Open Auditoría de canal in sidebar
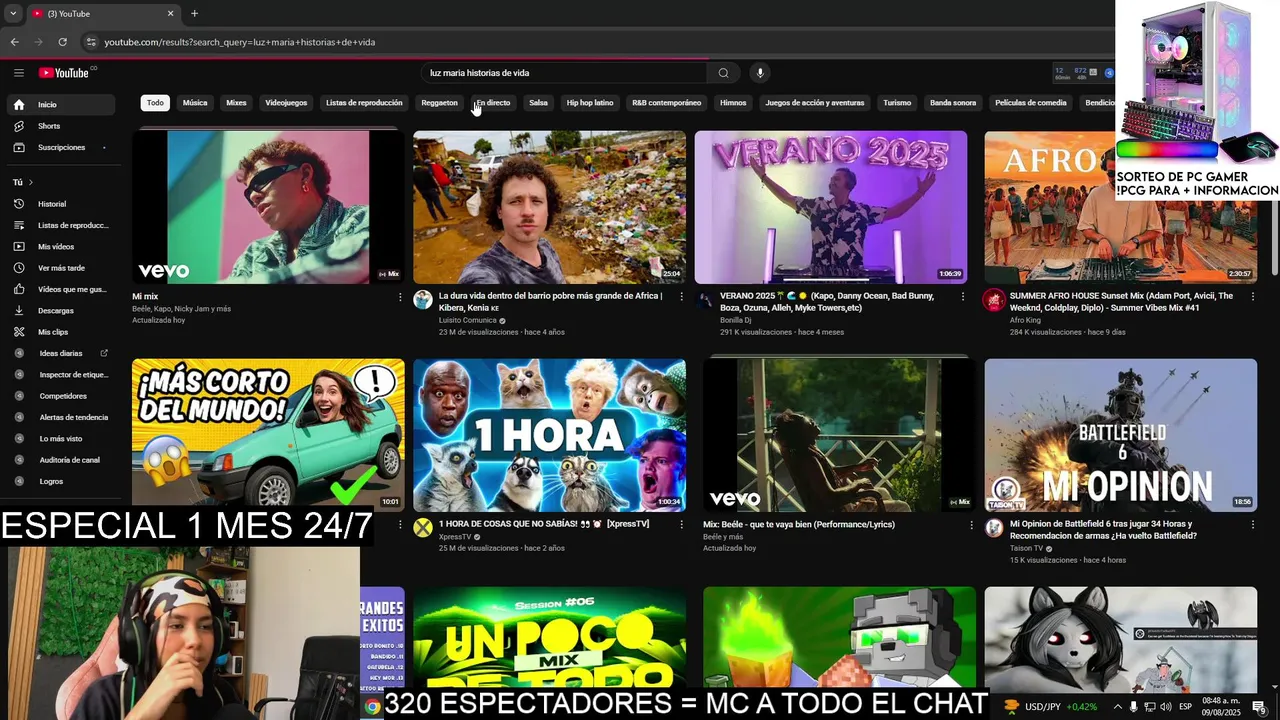 pyautogui.click(x=62, y=460)
